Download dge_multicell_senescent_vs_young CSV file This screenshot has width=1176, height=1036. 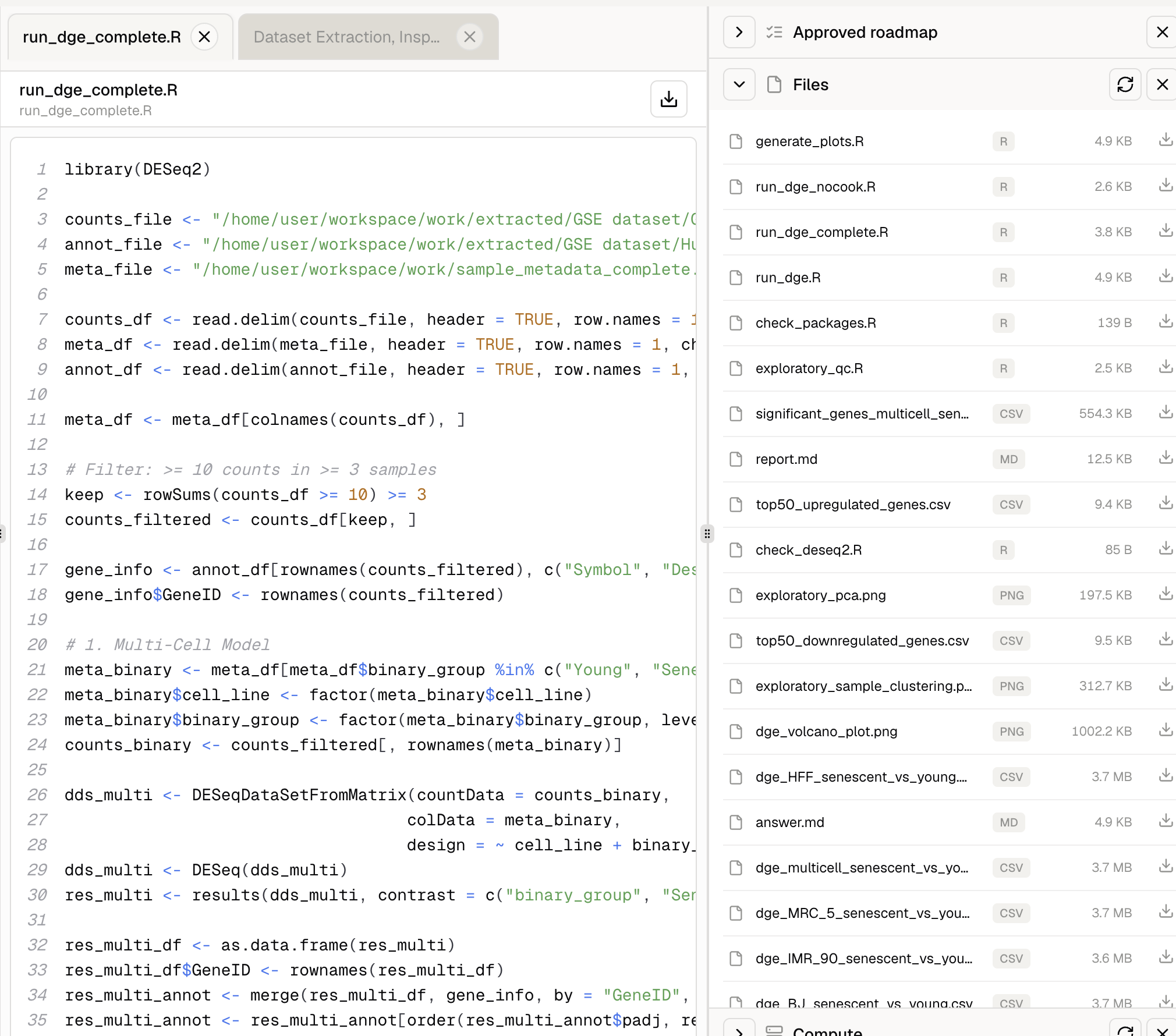1166,867
